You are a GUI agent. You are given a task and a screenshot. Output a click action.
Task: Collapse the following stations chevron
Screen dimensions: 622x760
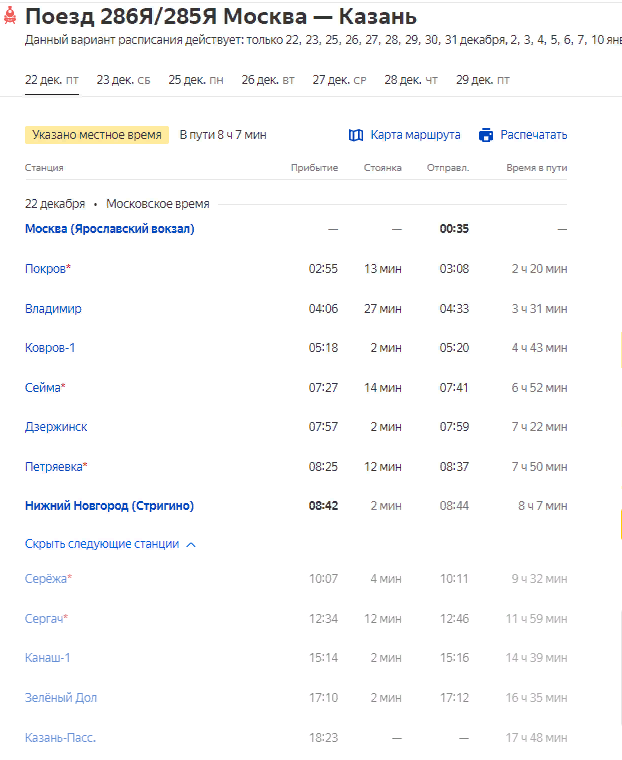pyautogui.click(x=191, y=545)
